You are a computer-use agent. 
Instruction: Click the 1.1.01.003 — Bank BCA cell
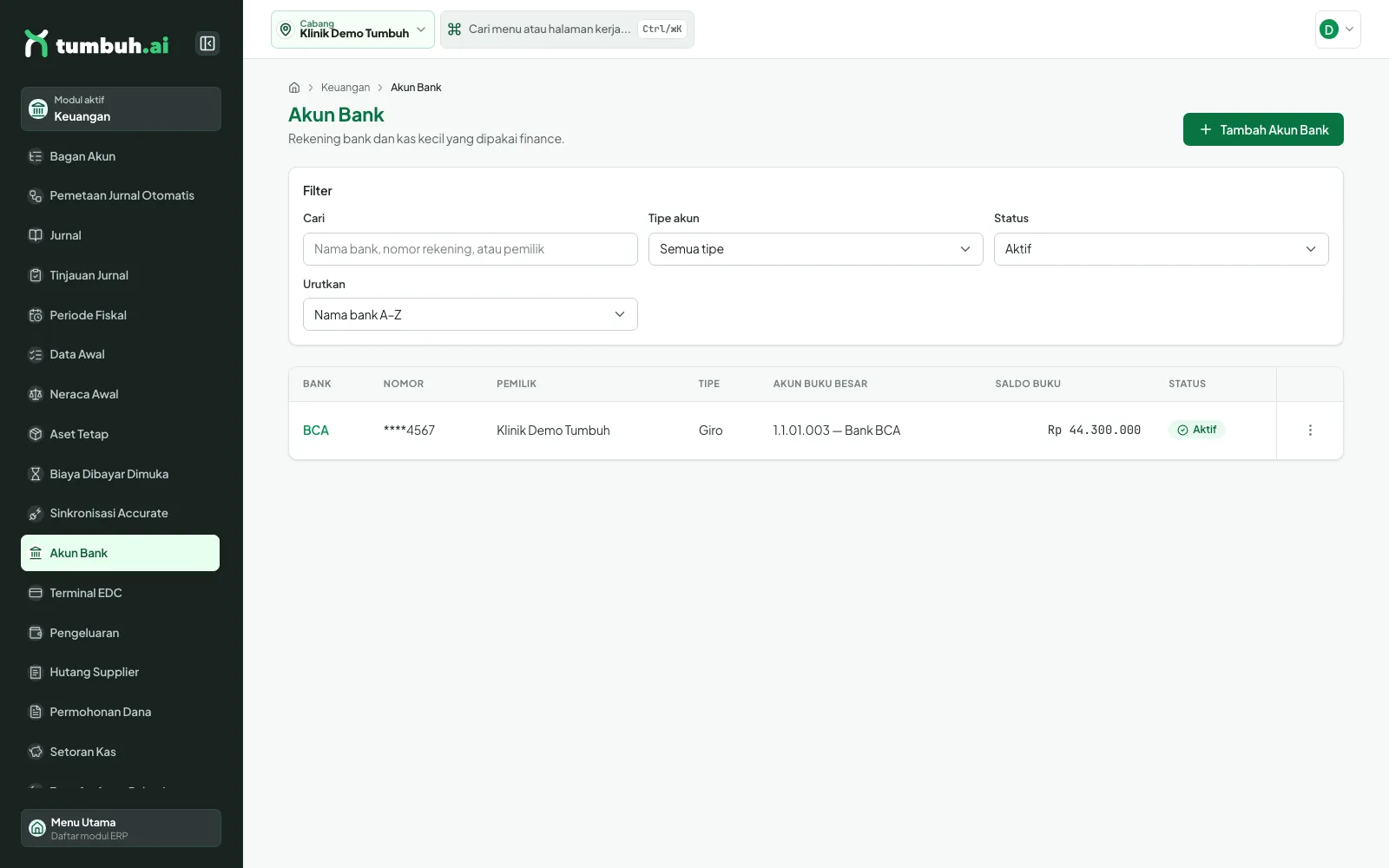[837, 431]
